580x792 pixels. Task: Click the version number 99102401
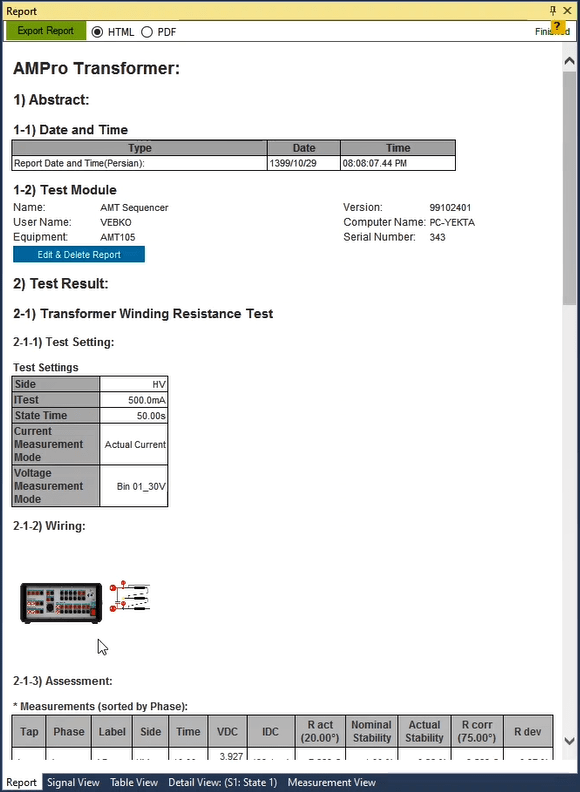(x=450, y=208)
